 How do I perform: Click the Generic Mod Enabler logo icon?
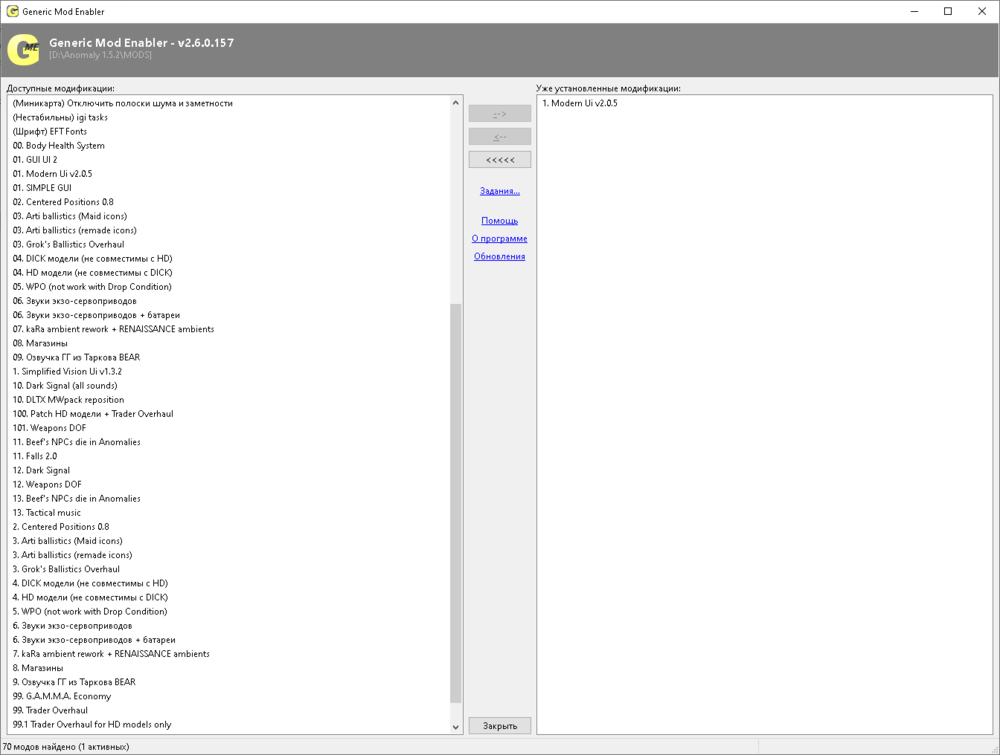pyautogui.click(x=23, y=48)
